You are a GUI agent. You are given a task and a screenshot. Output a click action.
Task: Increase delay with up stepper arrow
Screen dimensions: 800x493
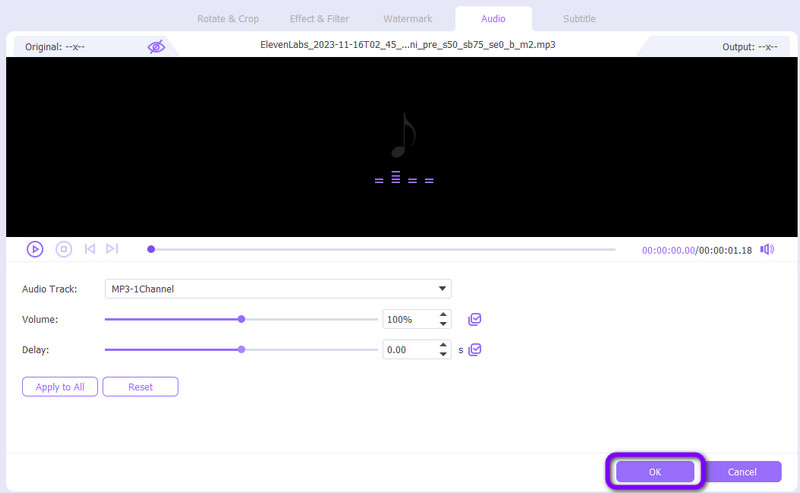(443, 346)
